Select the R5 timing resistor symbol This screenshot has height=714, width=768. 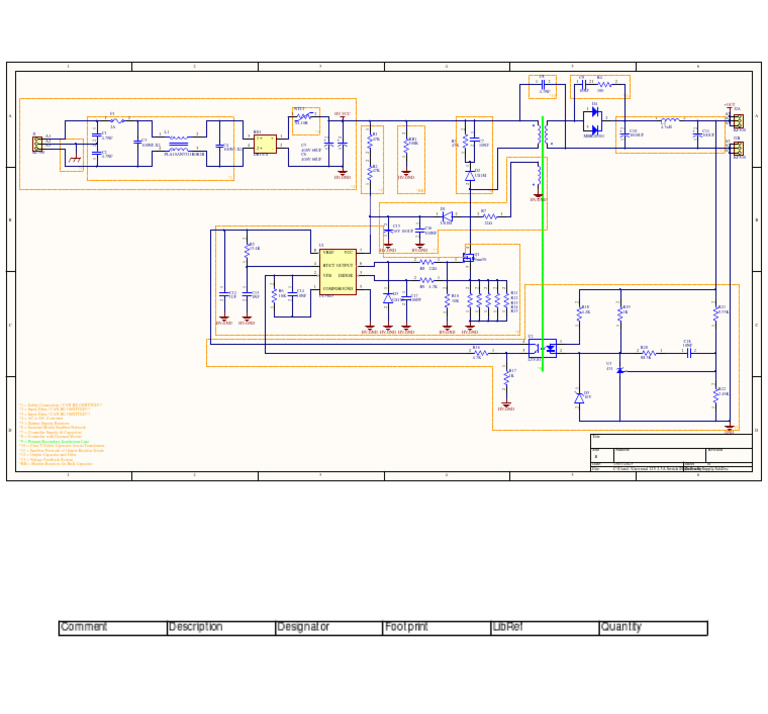pyautogui.click(x=247, y=250)
